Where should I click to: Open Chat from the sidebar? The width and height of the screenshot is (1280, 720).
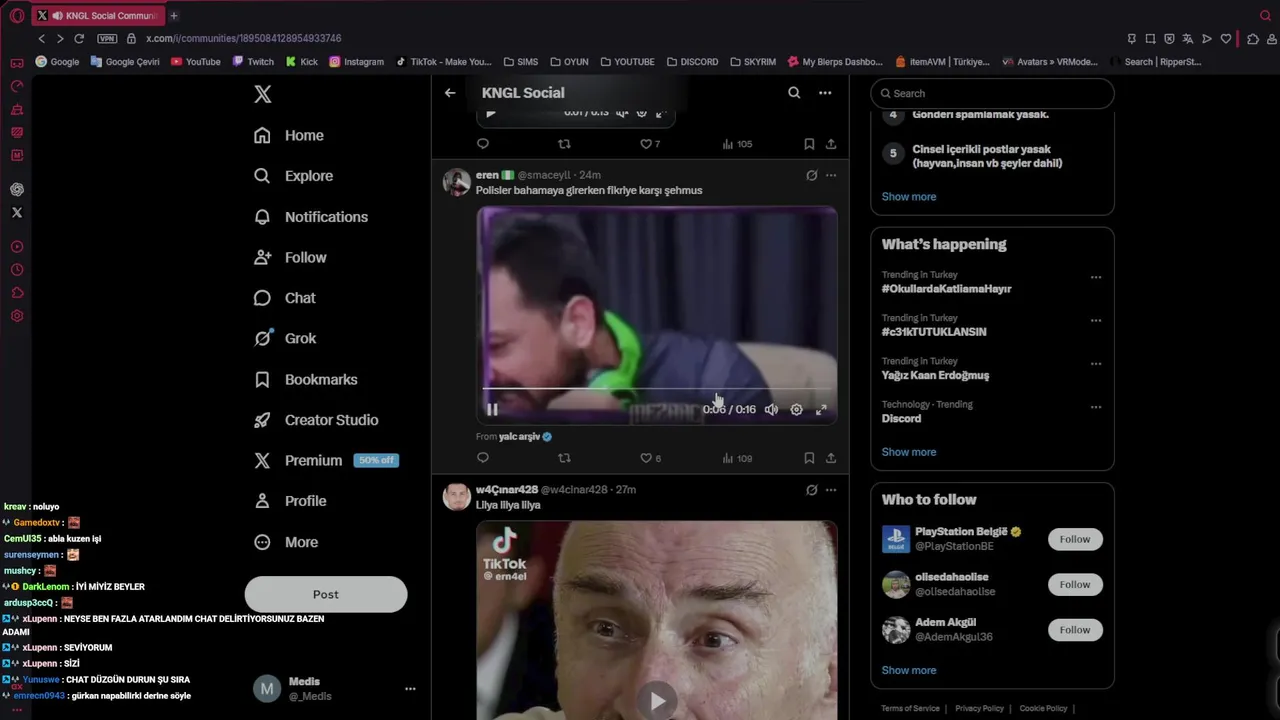pyautogui.click(x=285, y=298)
